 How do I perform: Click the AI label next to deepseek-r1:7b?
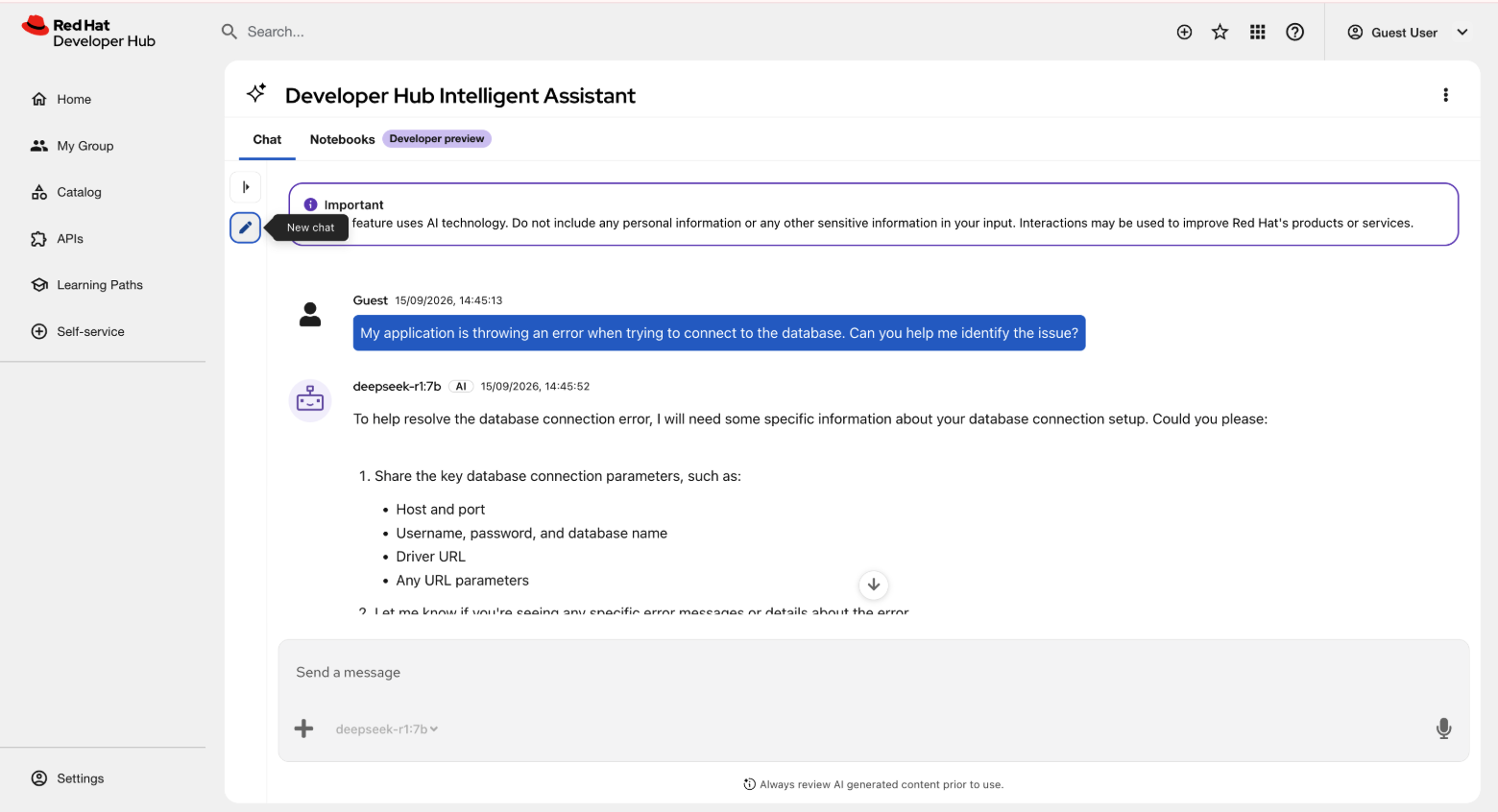tap(461, 387)
